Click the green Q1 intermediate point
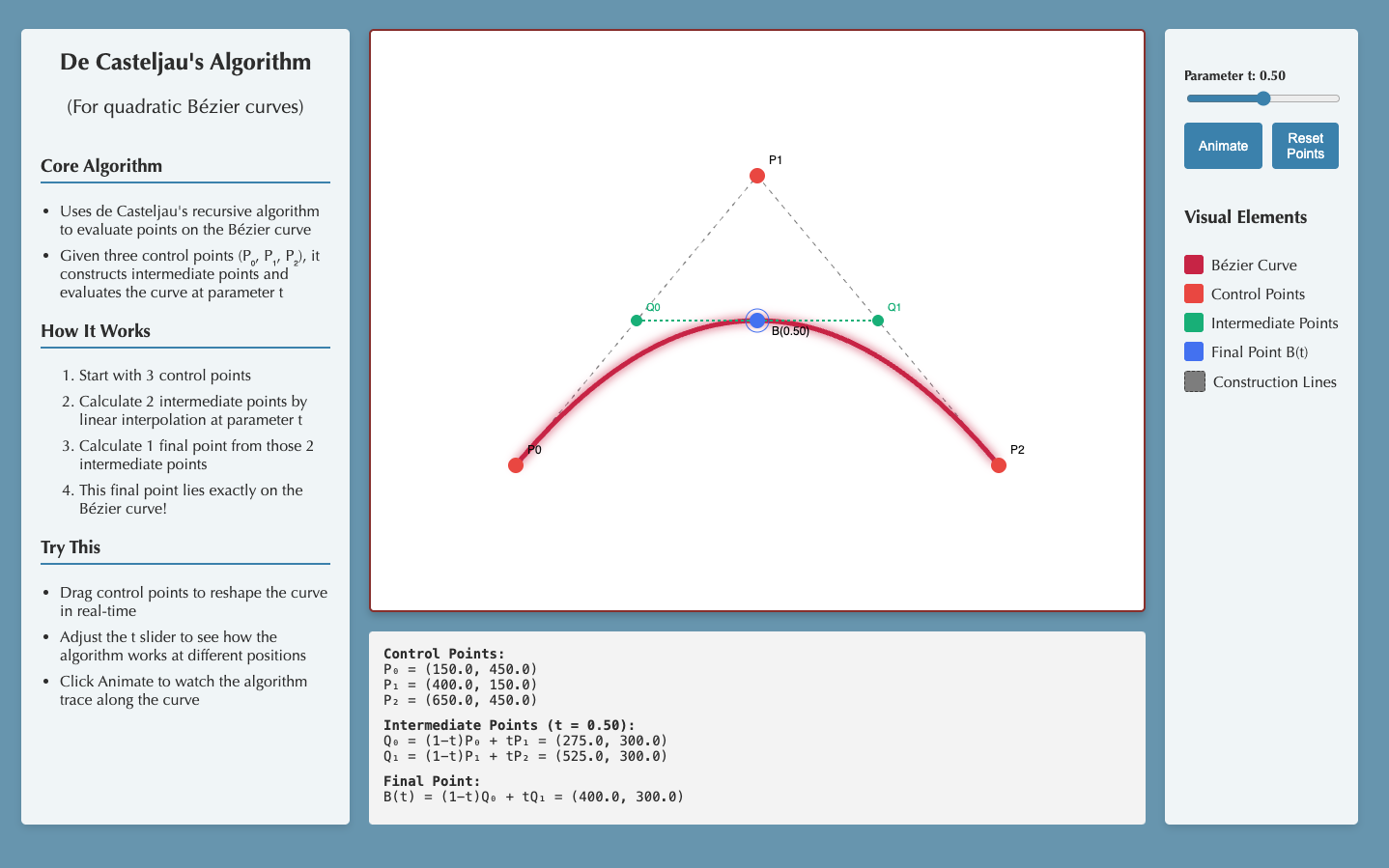 [878, 321]
